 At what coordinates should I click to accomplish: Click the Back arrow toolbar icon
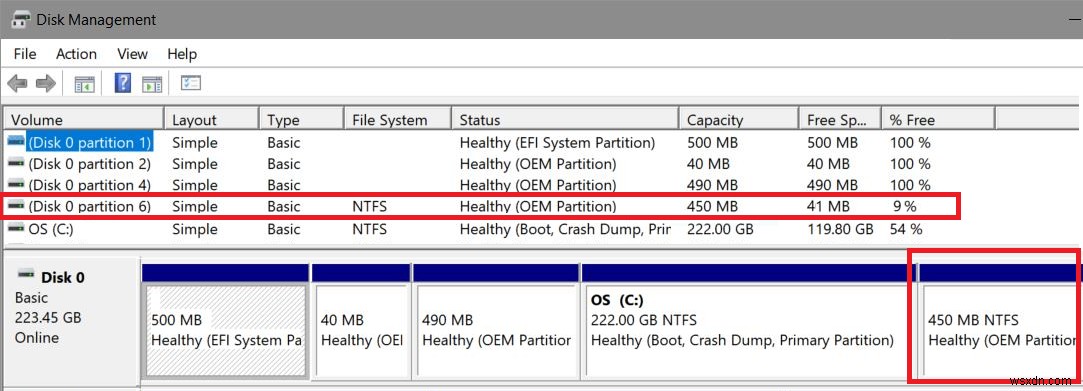[x=16, y=84]
